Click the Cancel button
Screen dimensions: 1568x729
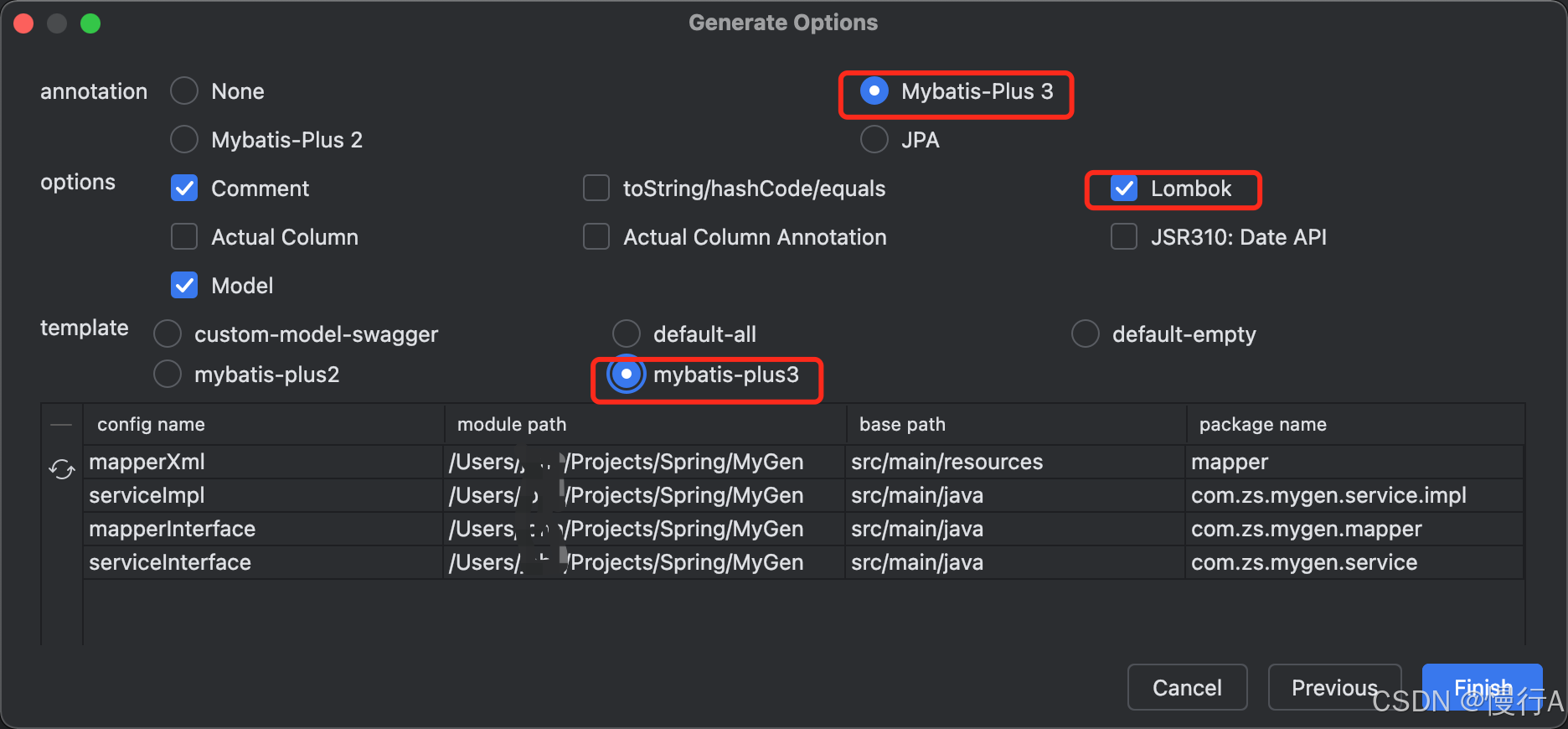[1187, 687]
